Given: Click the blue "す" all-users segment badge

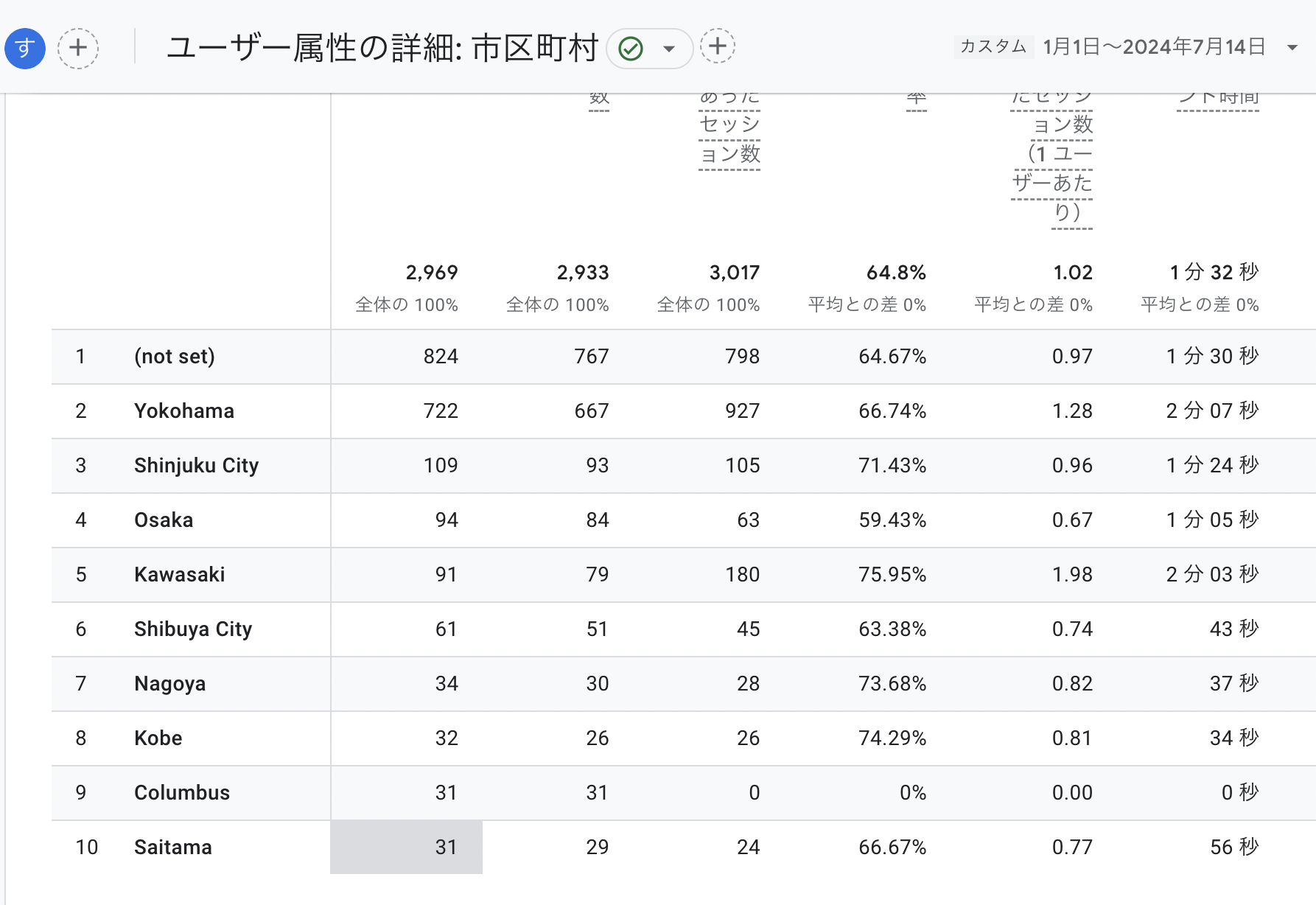Looking at the screenshot, I should 25,49.
